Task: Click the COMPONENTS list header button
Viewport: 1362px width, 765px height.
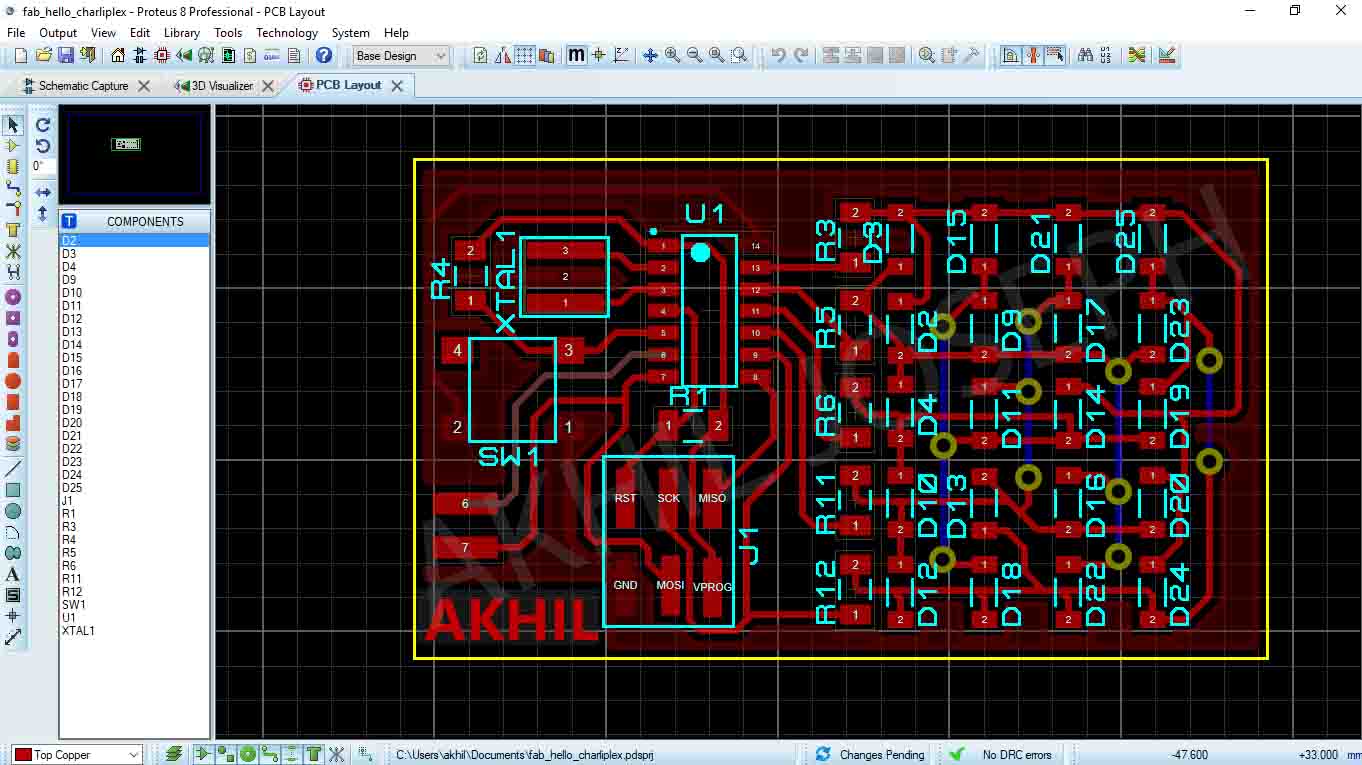Action: click(x=145, y=222)
